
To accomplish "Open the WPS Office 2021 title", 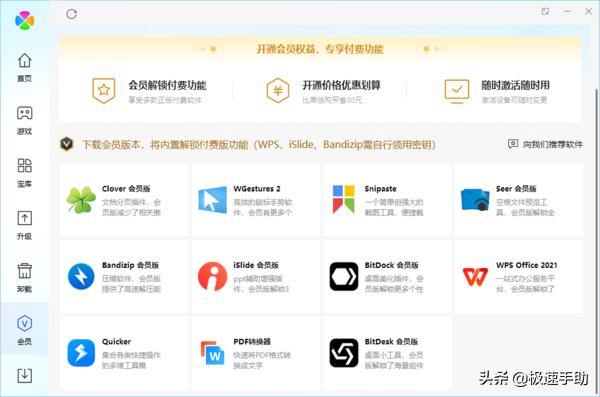I will pyautogui.click(x=527, y=265).
